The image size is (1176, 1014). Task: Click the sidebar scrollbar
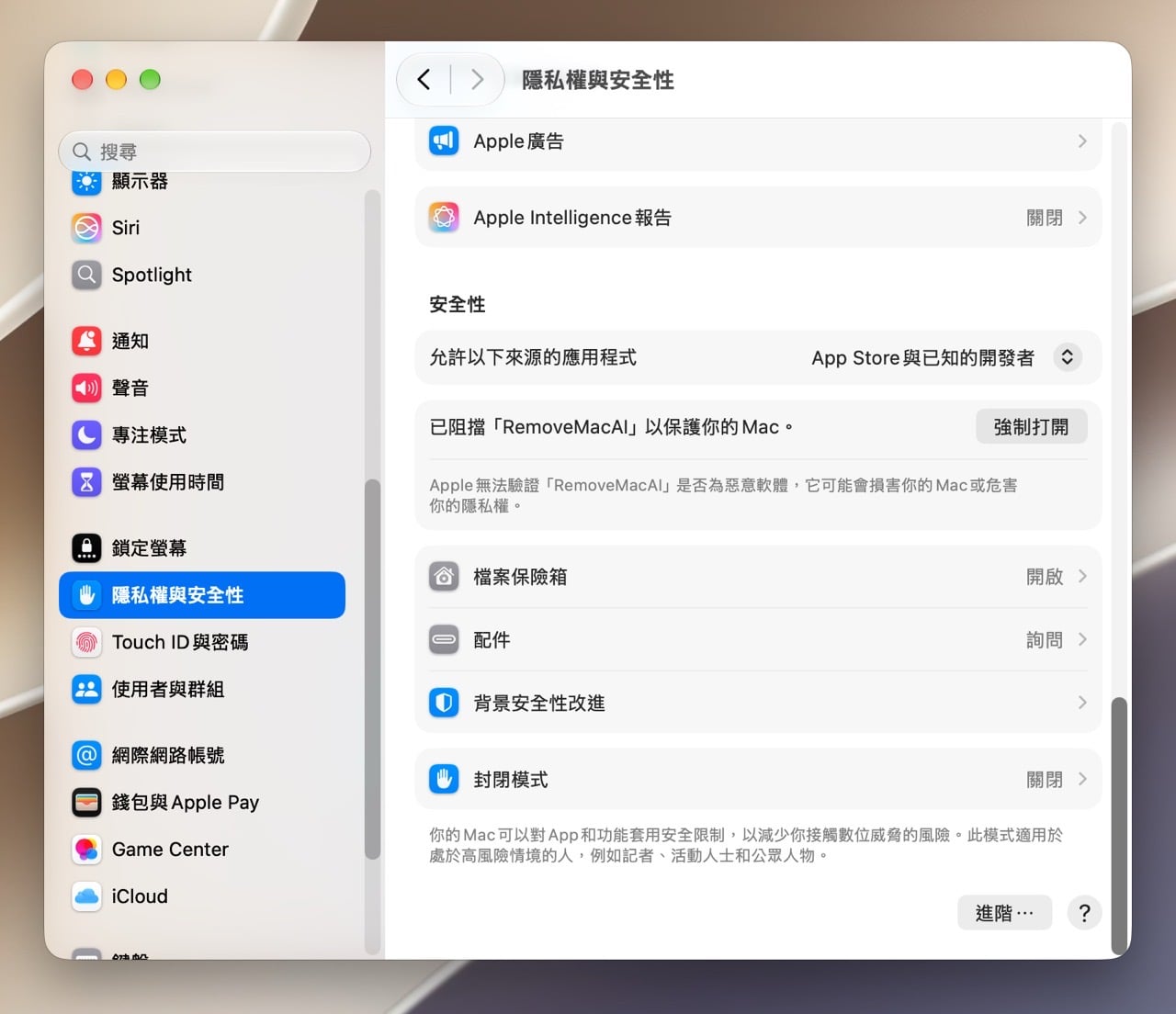(x=372, y=669)
